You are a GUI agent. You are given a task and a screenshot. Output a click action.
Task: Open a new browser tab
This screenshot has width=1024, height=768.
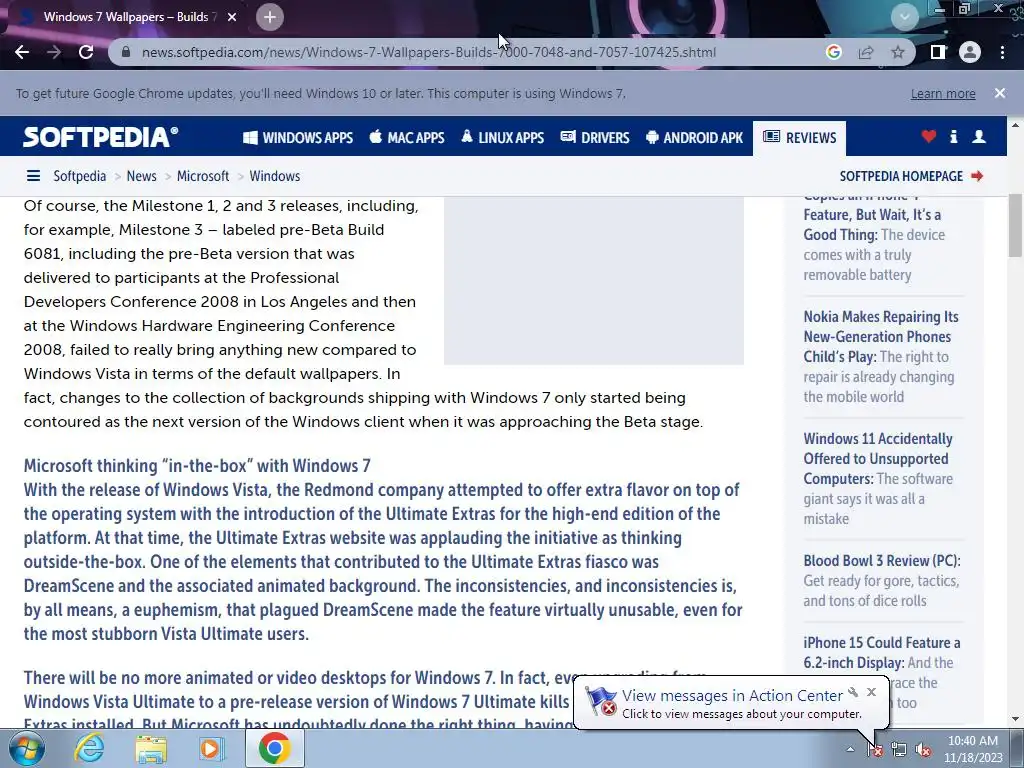270,17
